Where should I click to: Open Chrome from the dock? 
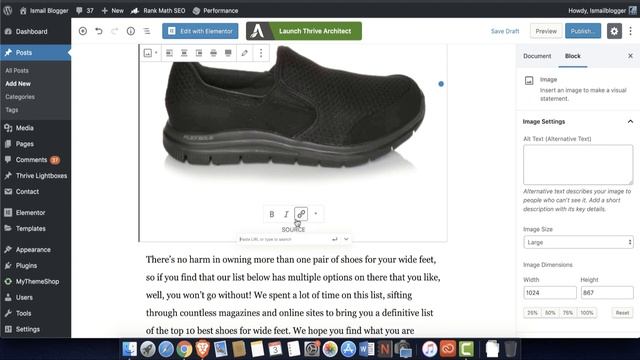[x=184, y=349]
